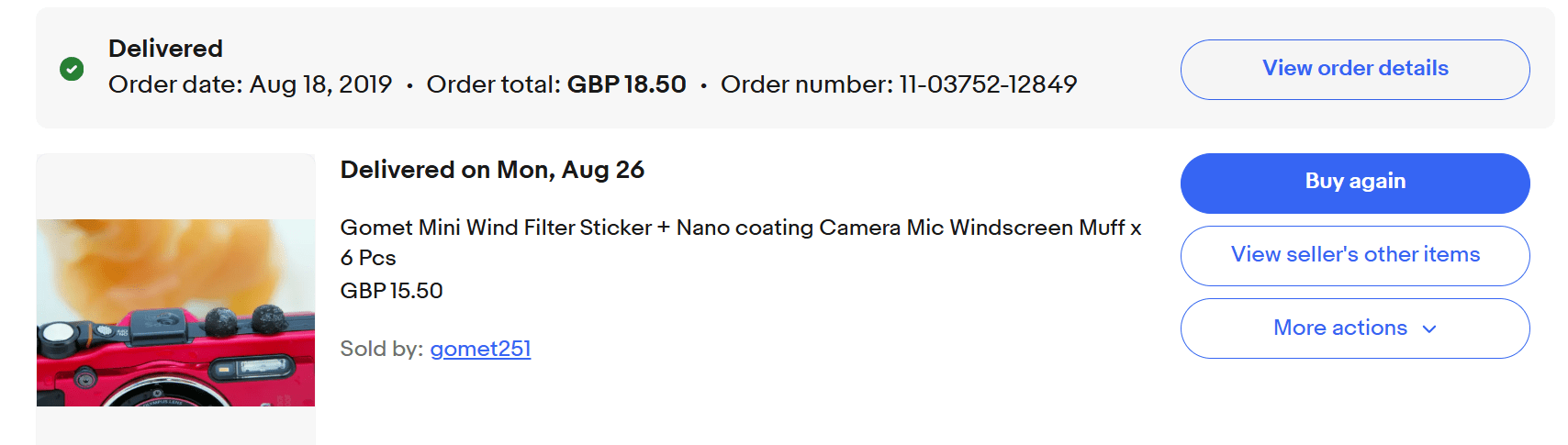The width and height of the screenshot is (1568, 445).
Task: View seller's other items
Action: (1354, 255)
